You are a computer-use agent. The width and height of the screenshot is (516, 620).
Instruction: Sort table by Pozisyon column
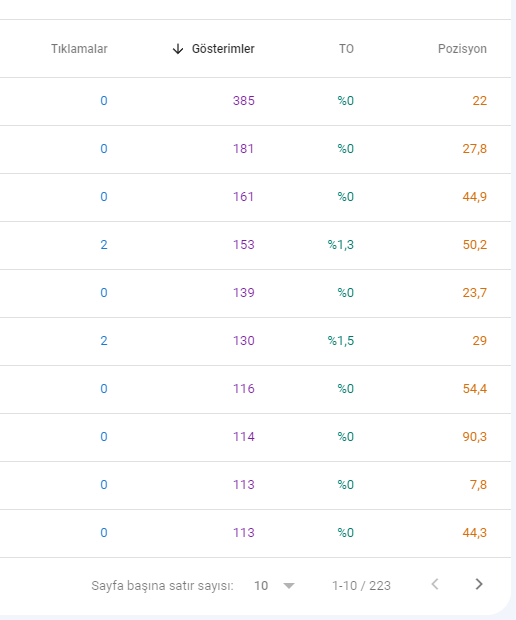click(x=462, y=49)
